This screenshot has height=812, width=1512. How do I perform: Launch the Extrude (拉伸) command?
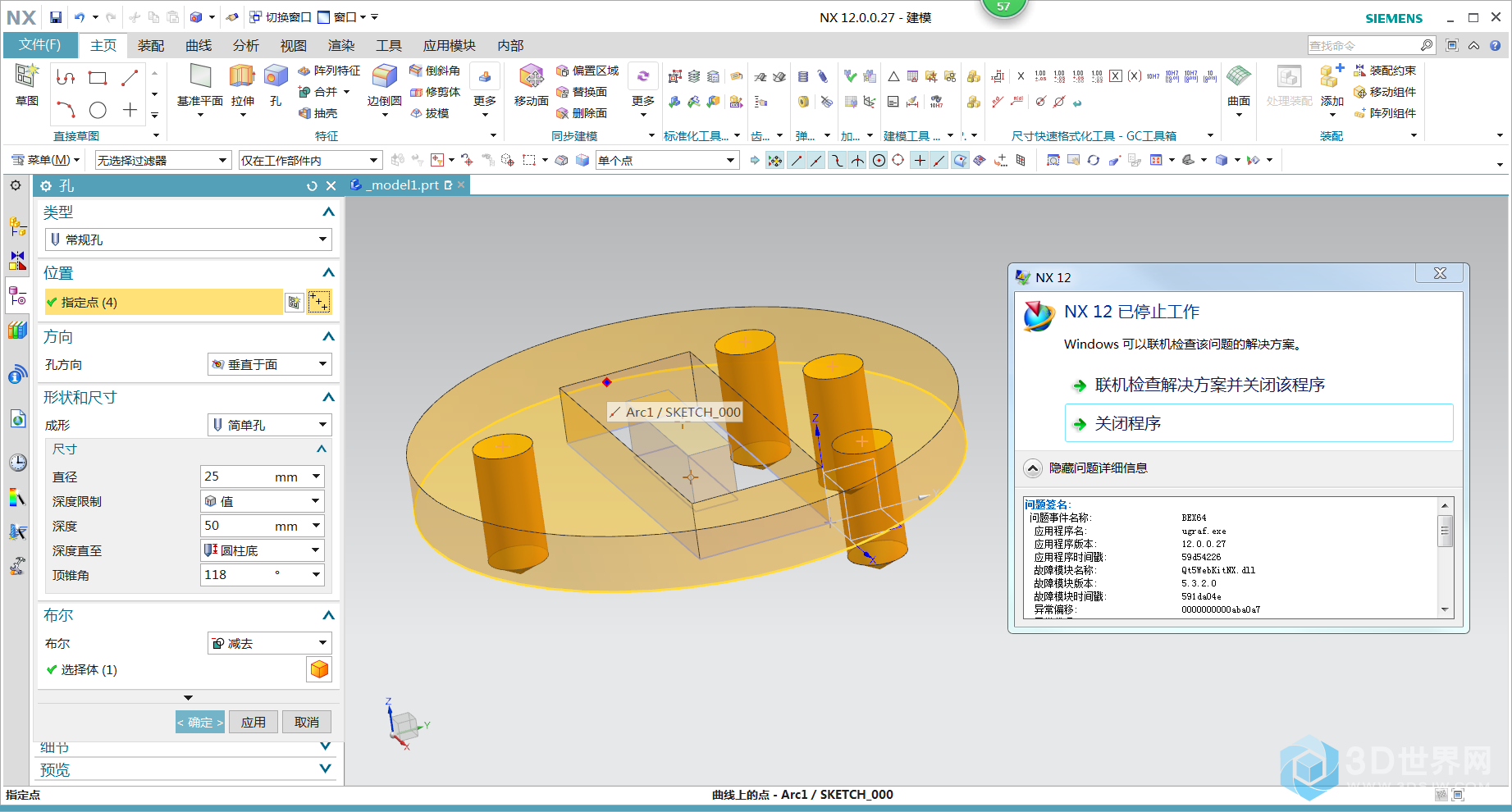242,85
